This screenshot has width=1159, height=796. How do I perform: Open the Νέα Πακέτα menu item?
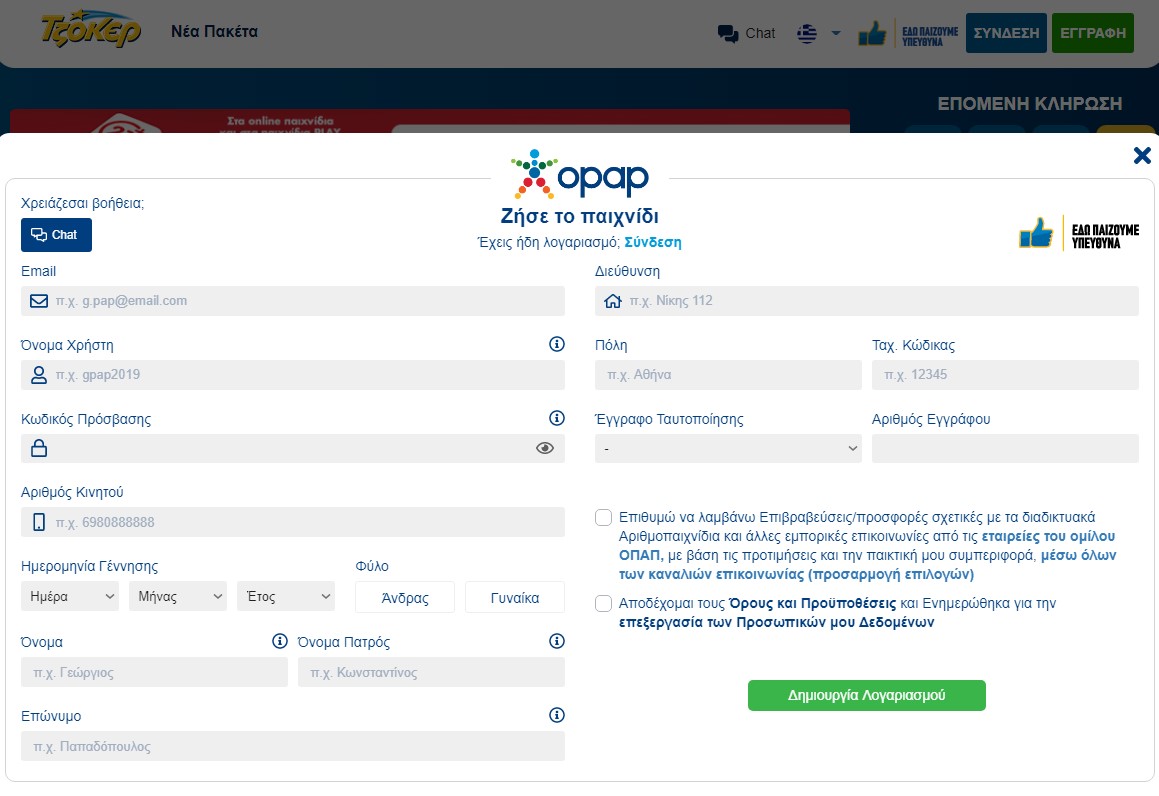tap(214, 32)
